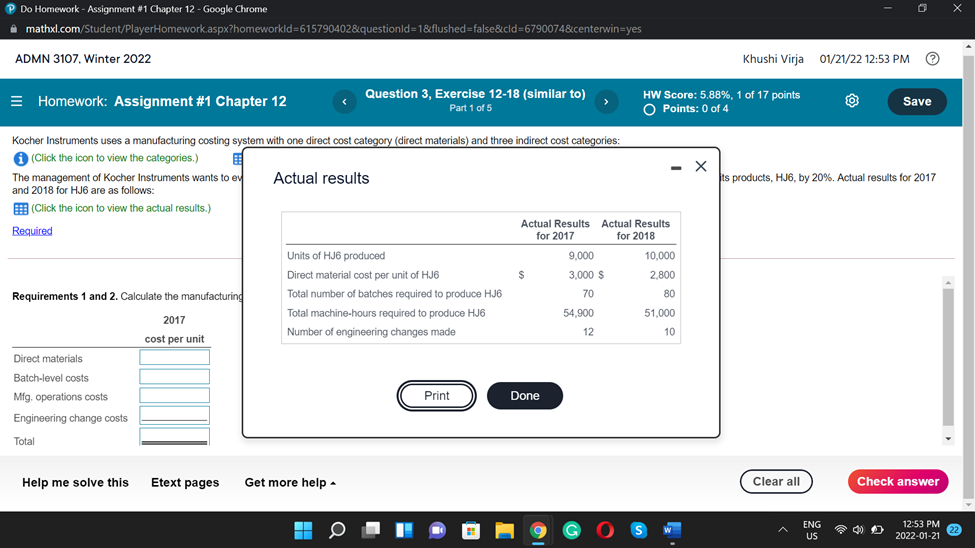Open Microsoft Word in taskbar
Screen dimensions: 975x548
click(672, 531)
